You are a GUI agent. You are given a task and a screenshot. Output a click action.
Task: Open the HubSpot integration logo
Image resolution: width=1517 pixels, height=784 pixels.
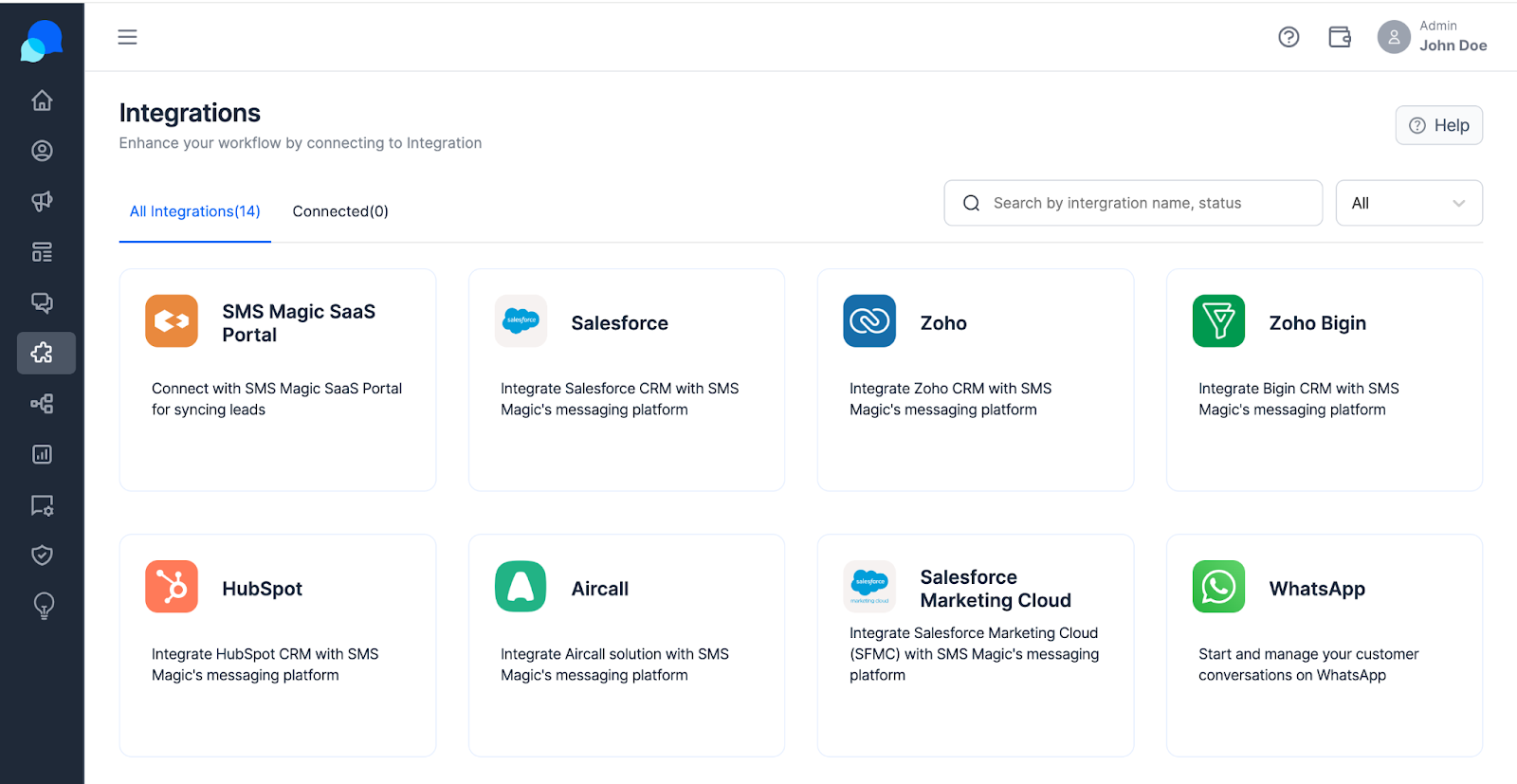pyautogui.click(x=172, y=587)
